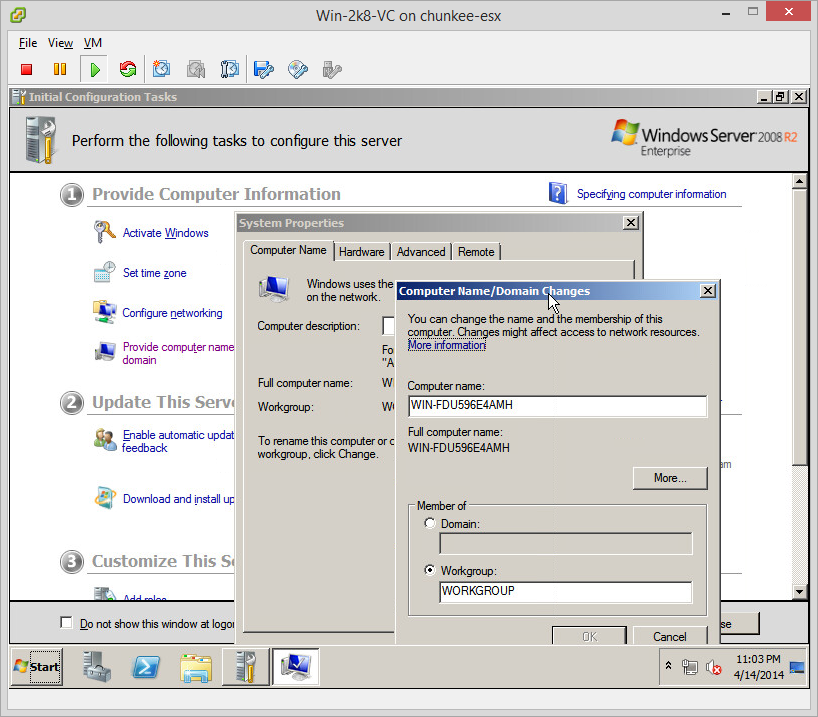This screenshot has width=818, height=717.
Task: Open the View menu
Action: pos(60,43)
